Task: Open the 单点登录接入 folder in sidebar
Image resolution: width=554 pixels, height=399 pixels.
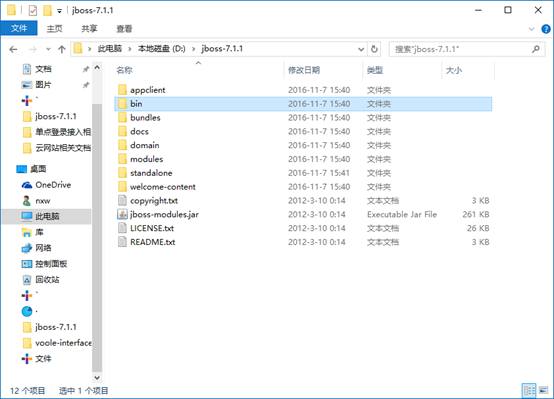Action: pos(63,132)
